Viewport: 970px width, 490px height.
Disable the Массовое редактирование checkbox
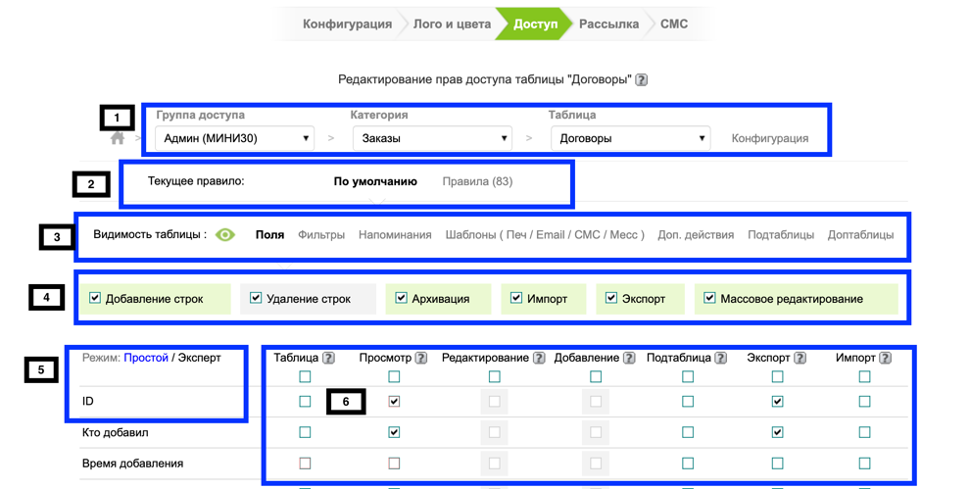(710, 298)
